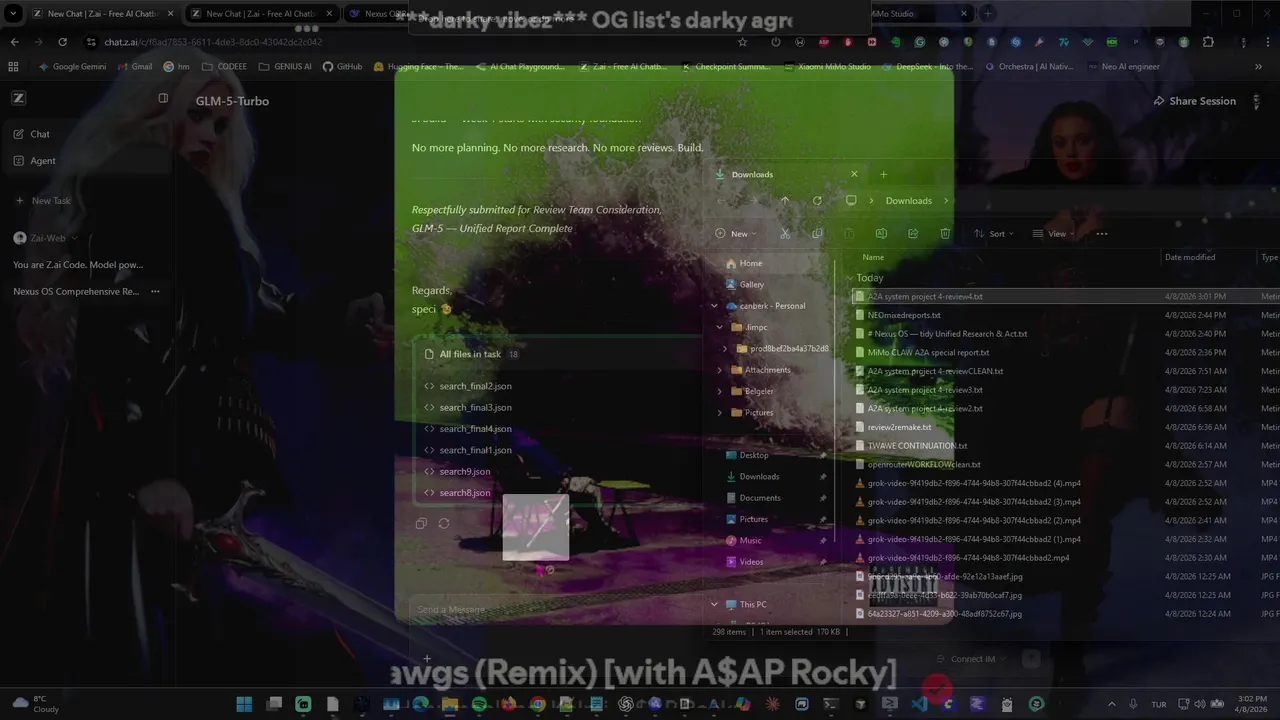Click the Rename icon in File Explorer

click(881, 234)
